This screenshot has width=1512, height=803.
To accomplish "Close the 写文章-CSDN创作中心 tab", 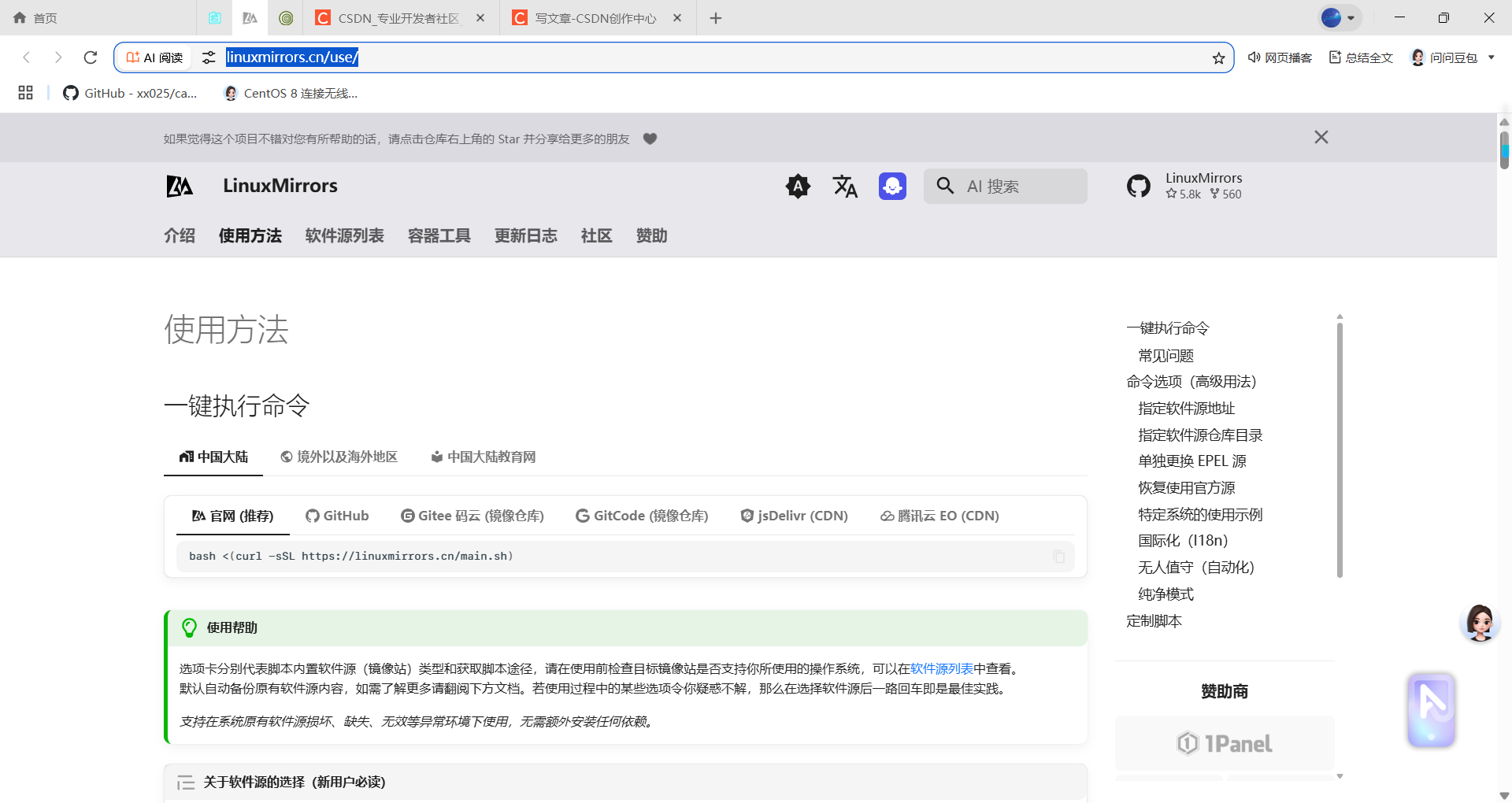I will click(677, 17).
